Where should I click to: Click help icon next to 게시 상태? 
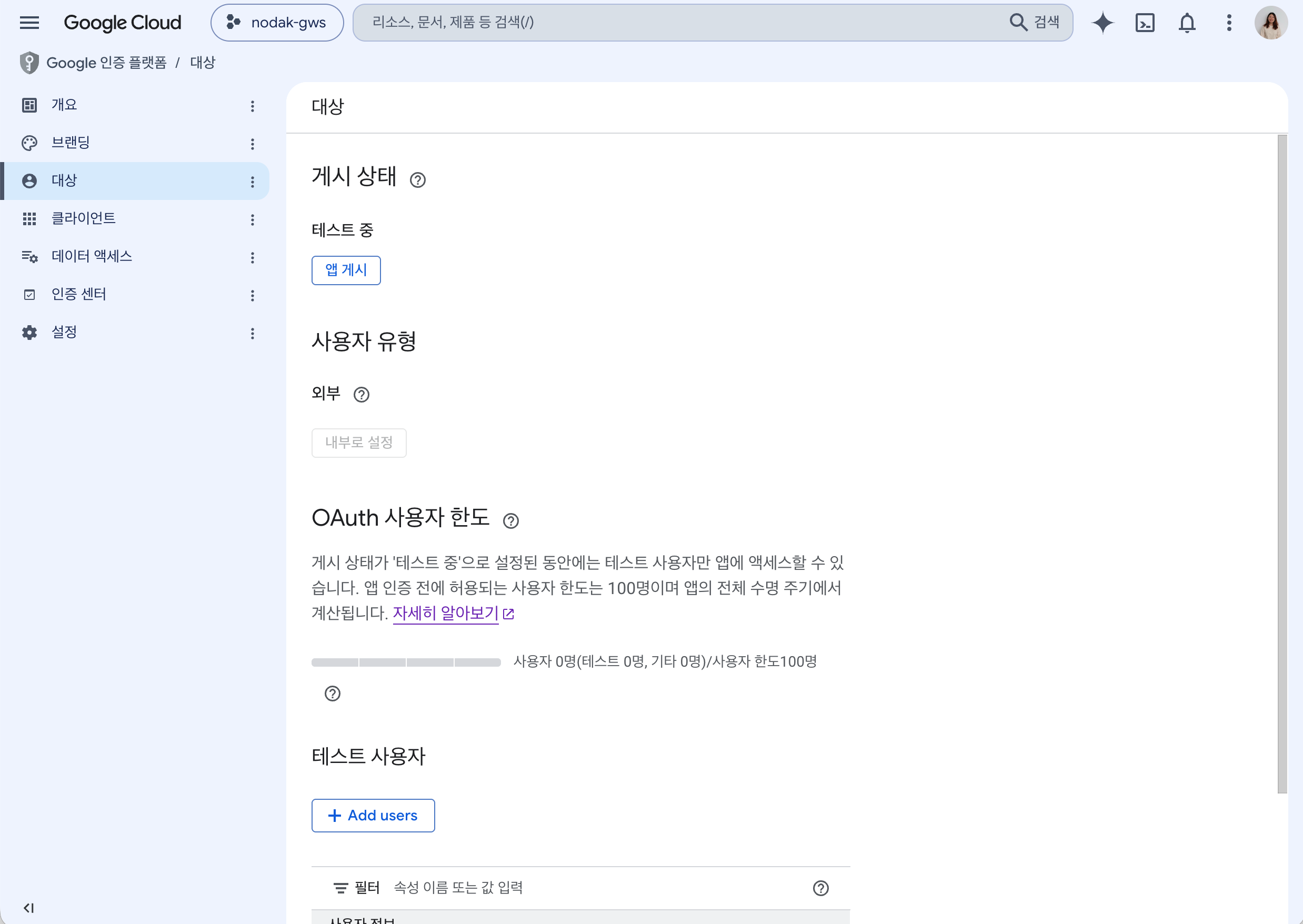coord(418,180)
